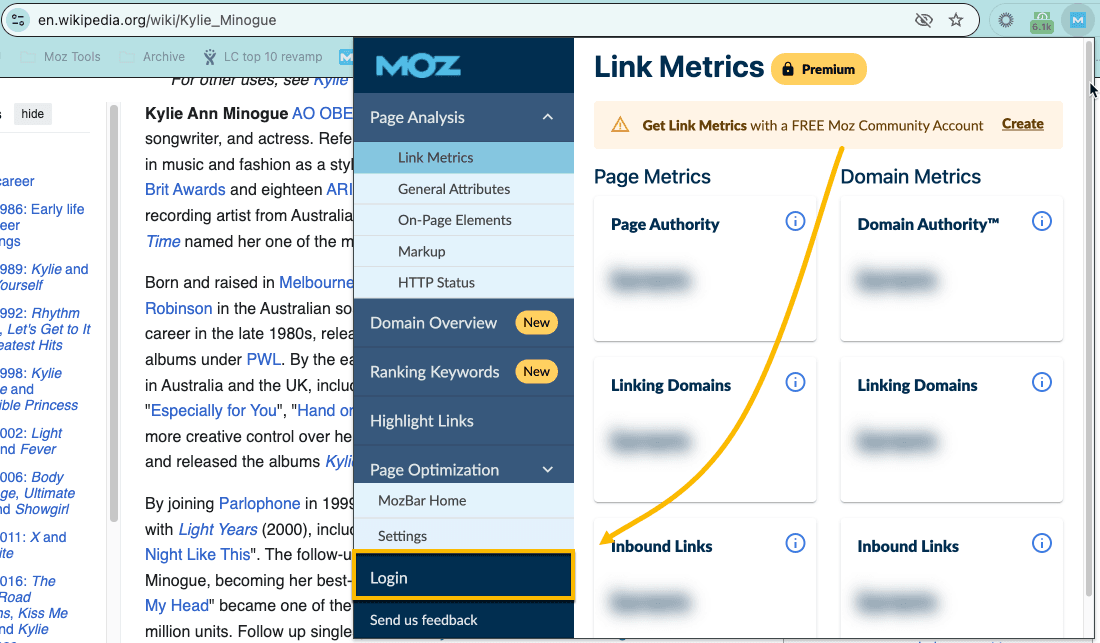Open the LC top 10 revamp bookmark
This screenshot has width=1100, height=643.
tap(263, 57)
